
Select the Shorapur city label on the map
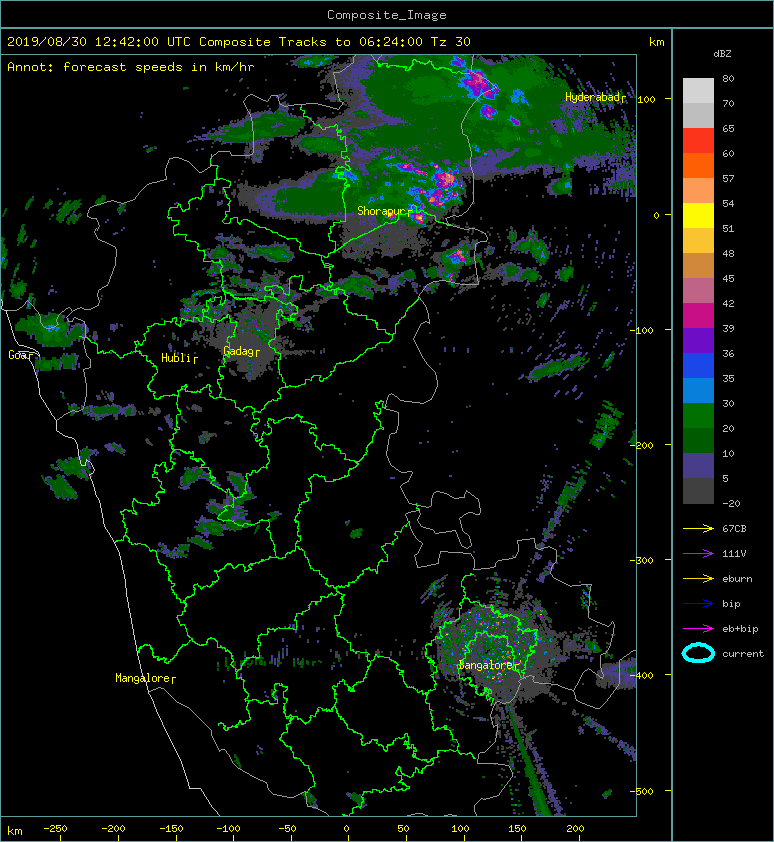click(x=385, y=211)
